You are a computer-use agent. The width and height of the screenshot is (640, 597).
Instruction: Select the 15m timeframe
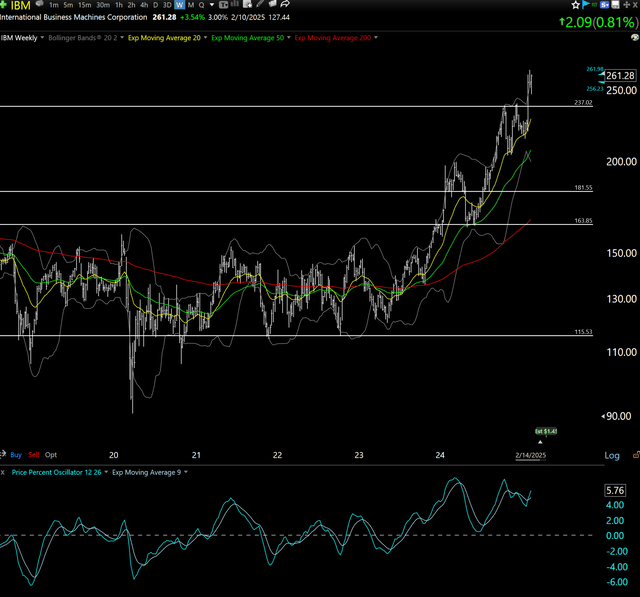click(x=84, y=5)
